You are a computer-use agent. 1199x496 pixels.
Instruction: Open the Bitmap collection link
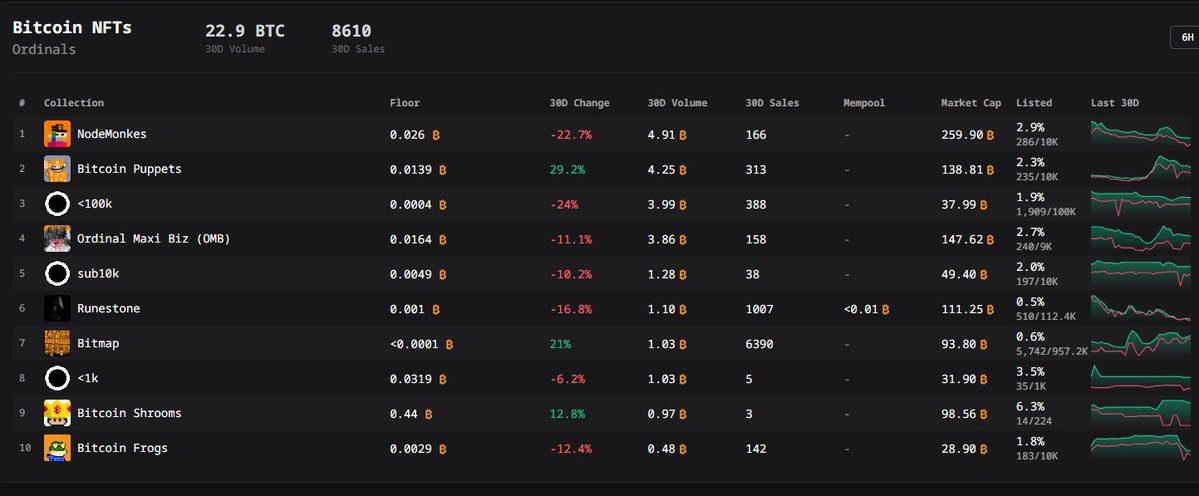click(98, 343)
